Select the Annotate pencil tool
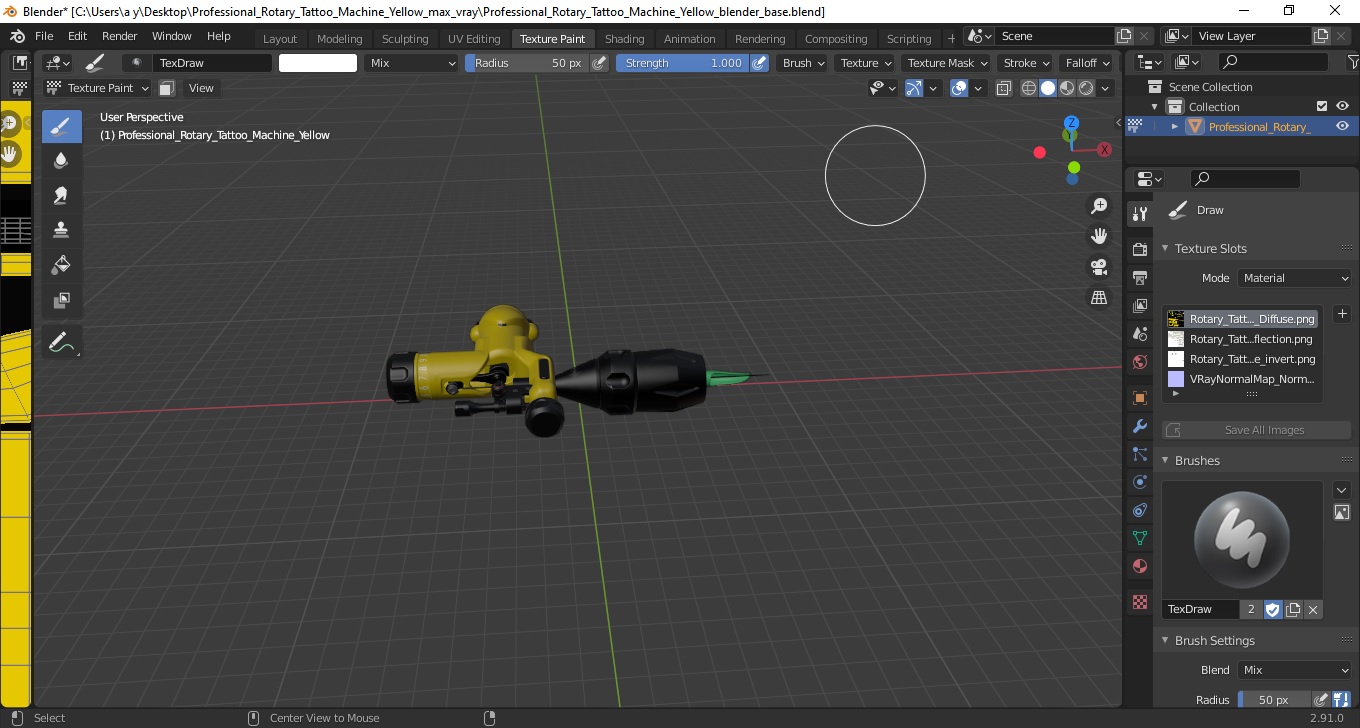The image size is (1360, 728). point(61,342)
